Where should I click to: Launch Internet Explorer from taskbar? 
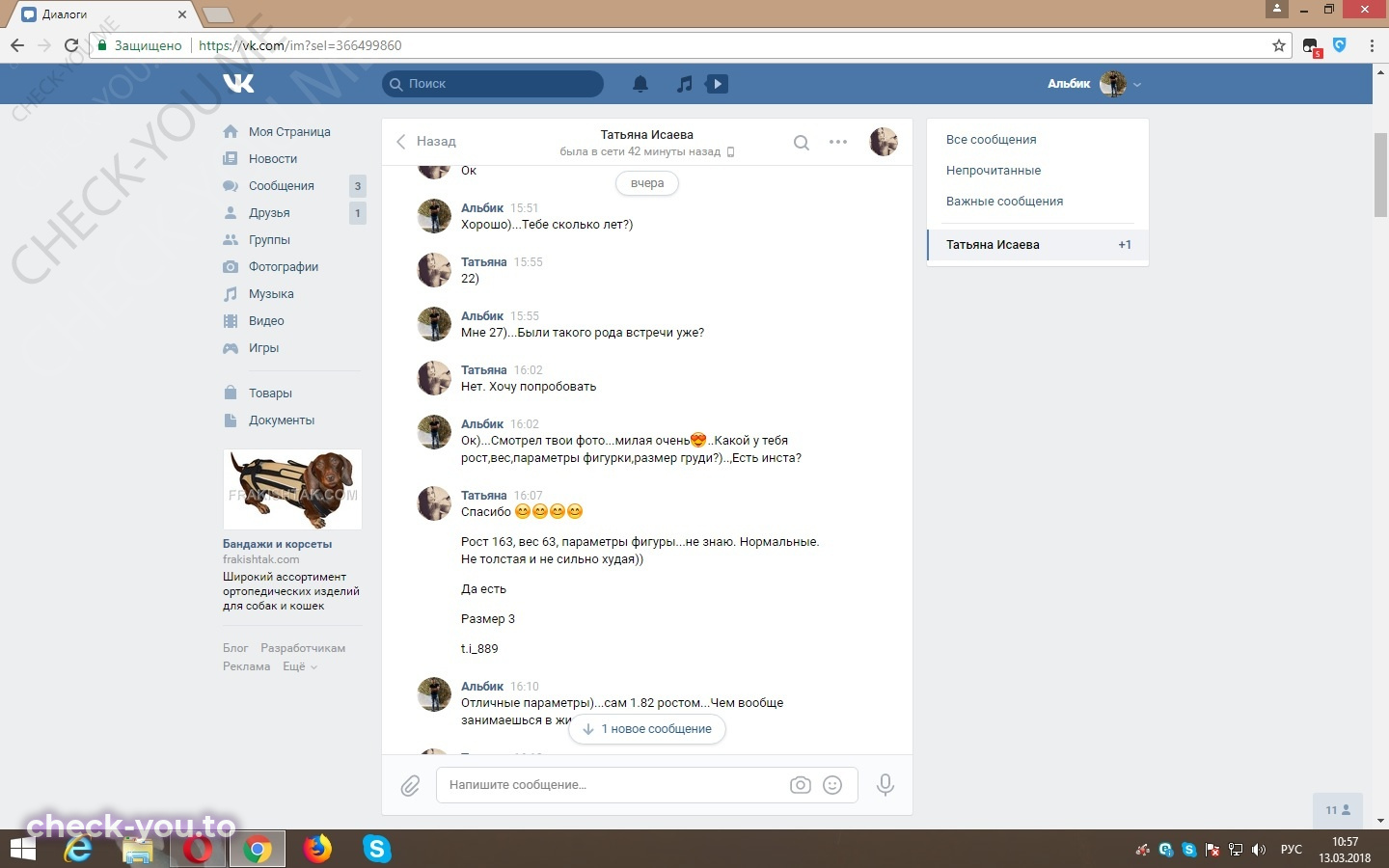(79, 849)
